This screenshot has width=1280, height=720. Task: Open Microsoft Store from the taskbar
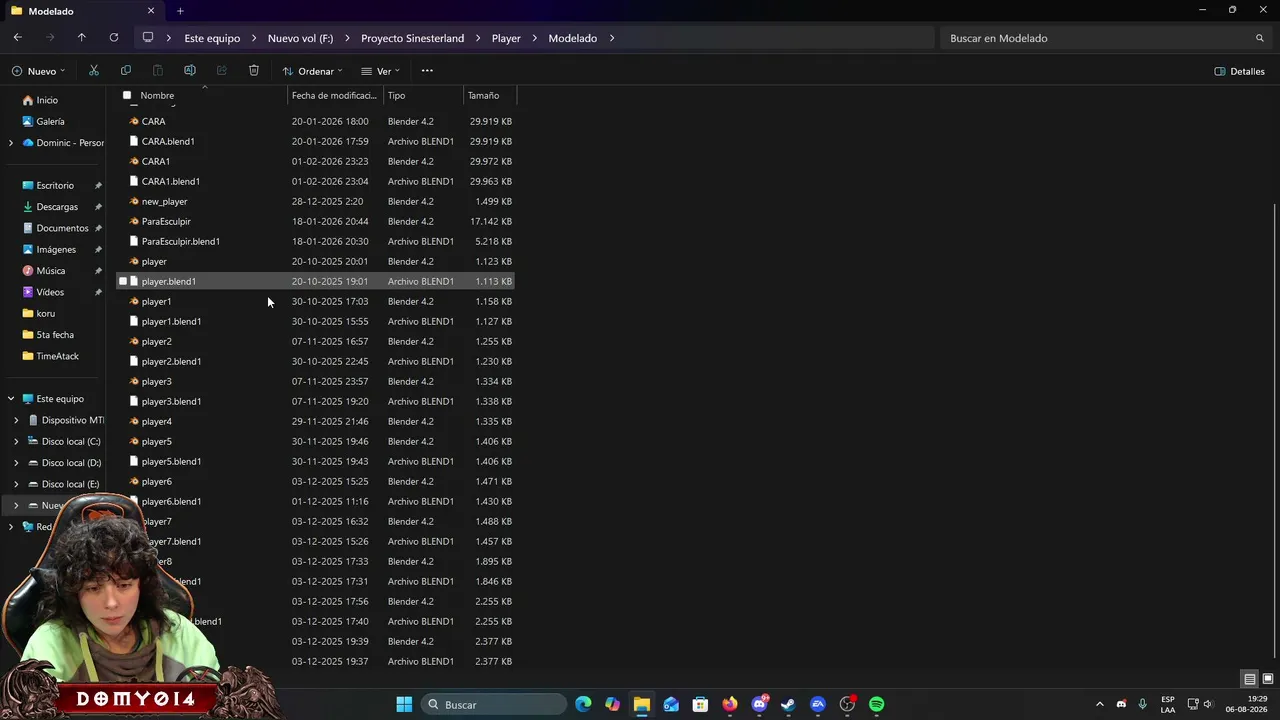click(x=700, y=705)
